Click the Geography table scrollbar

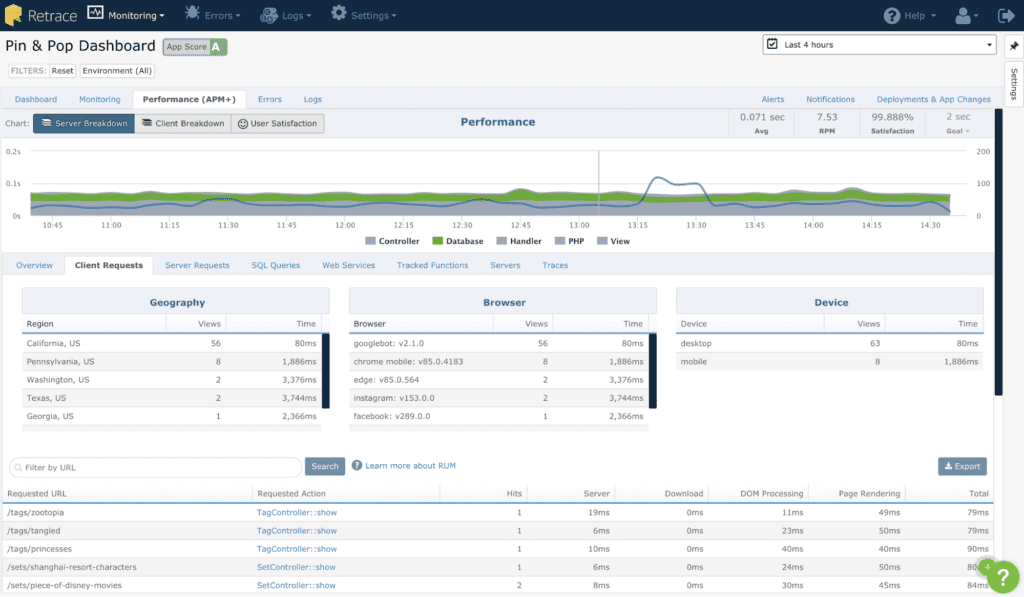(x=326, y=371)
